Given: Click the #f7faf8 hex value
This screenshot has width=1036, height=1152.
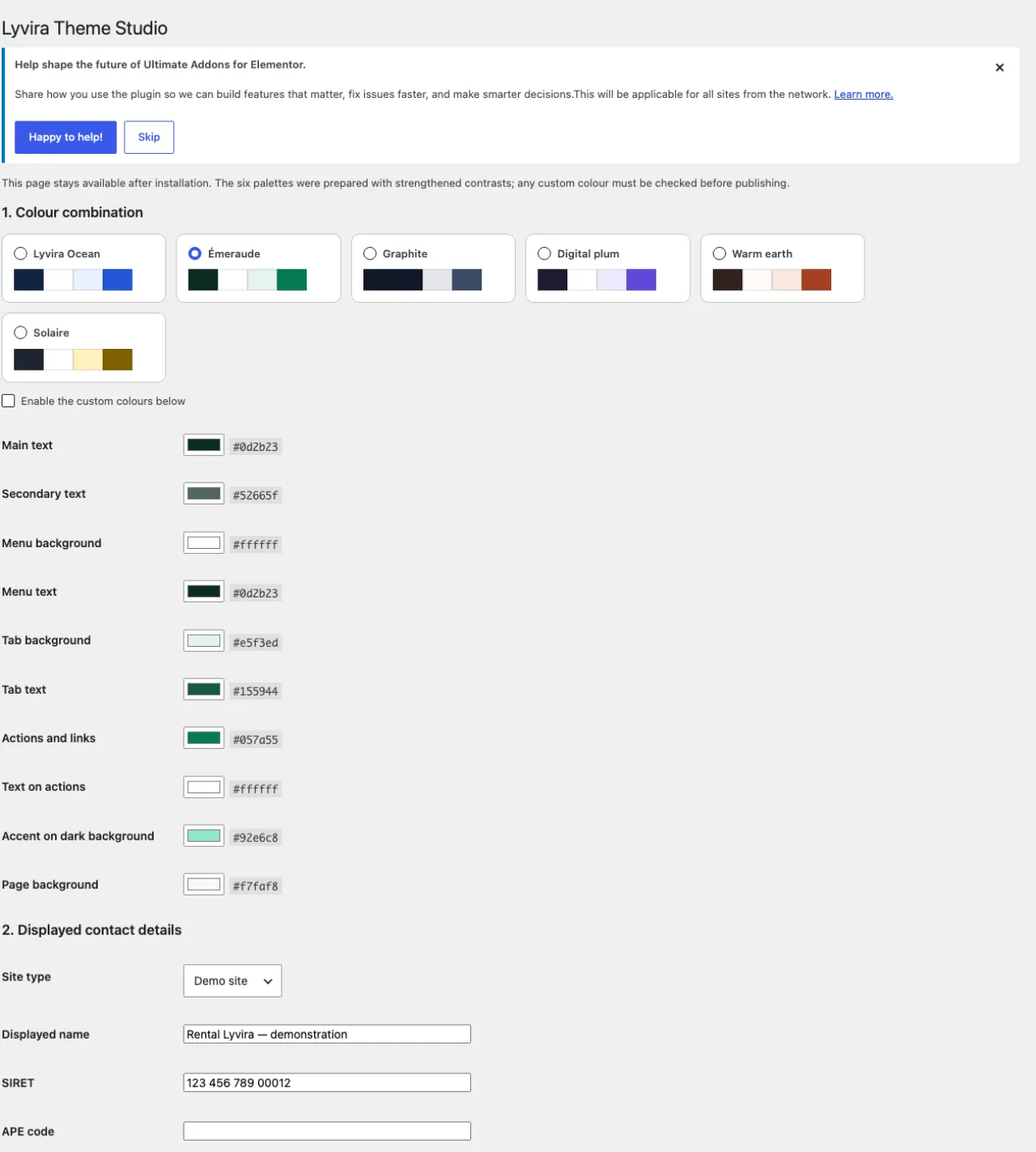Looking at the screenshot, I should pos(256,886).
